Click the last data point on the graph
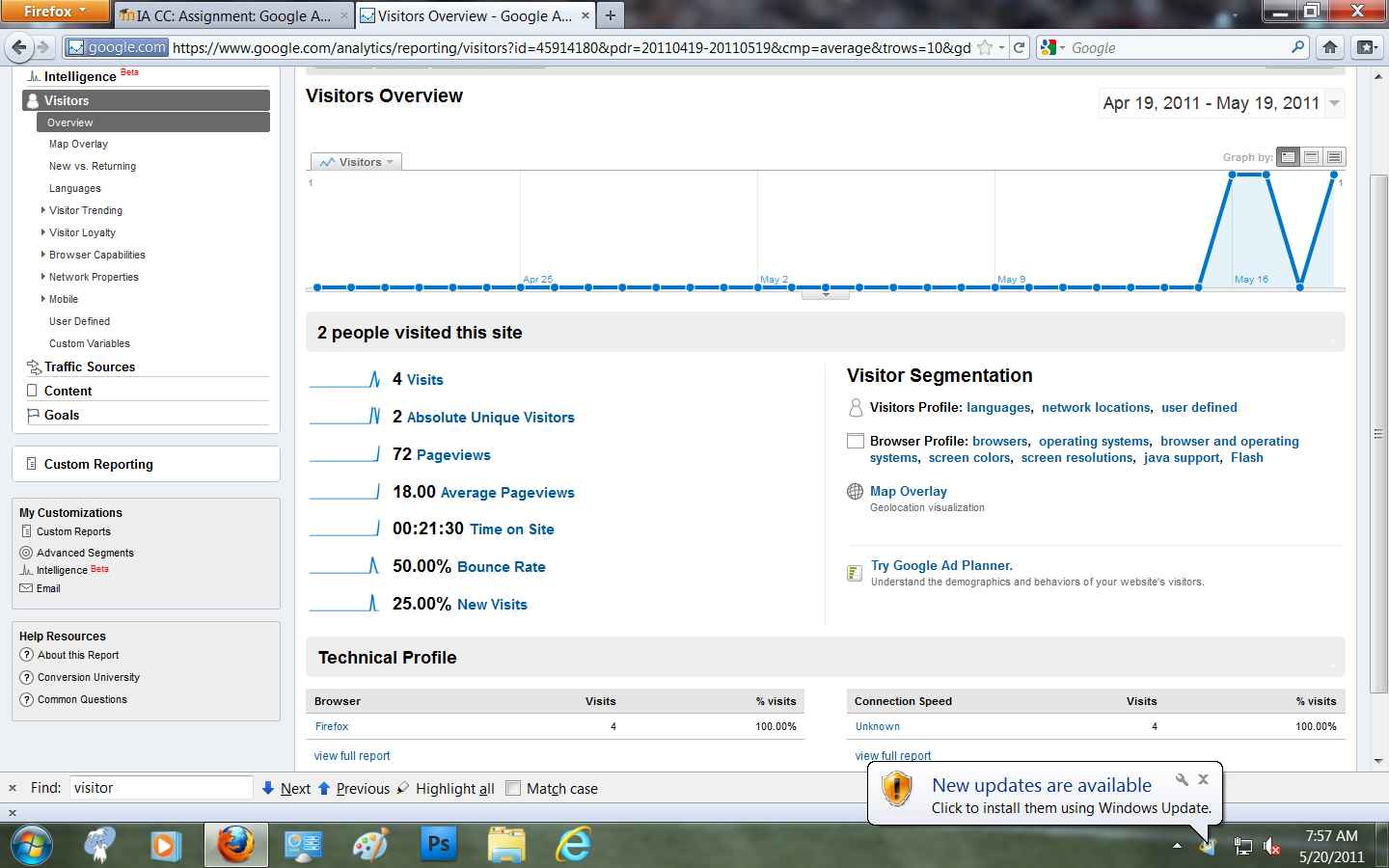The width and height of the screenshot is (1389, 868). click(1334, 176)
